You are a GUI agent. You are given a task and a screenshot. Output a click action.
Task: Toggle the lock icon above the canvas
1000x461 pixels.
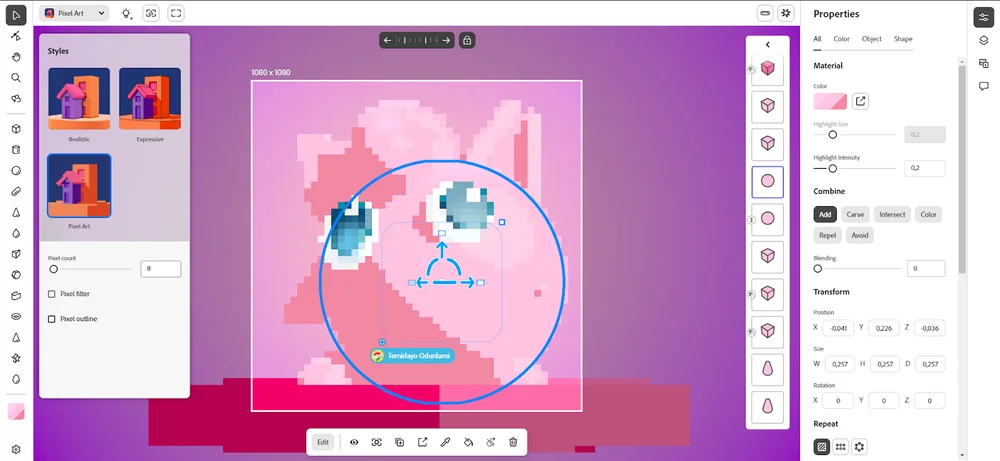pos(467,40)
